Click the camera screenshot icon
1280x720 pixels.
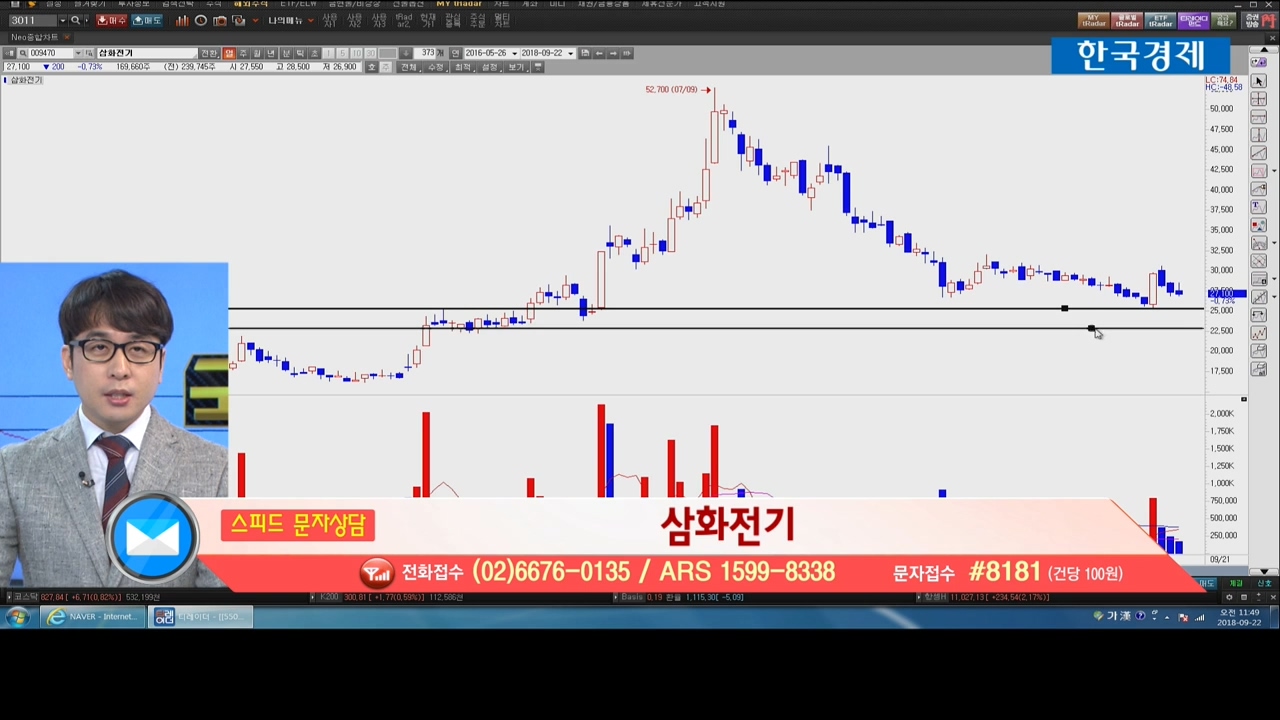pos(220,20)
